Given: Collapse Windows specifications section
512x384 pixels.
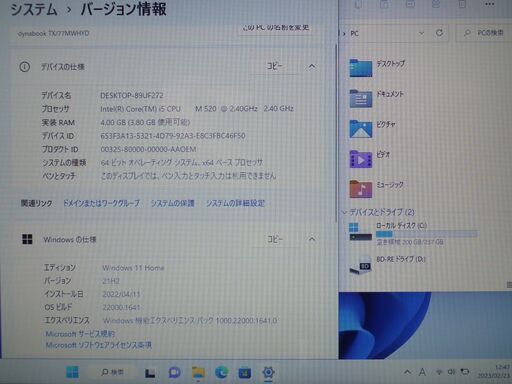Looking at the screenshot, I should [312, 239].
